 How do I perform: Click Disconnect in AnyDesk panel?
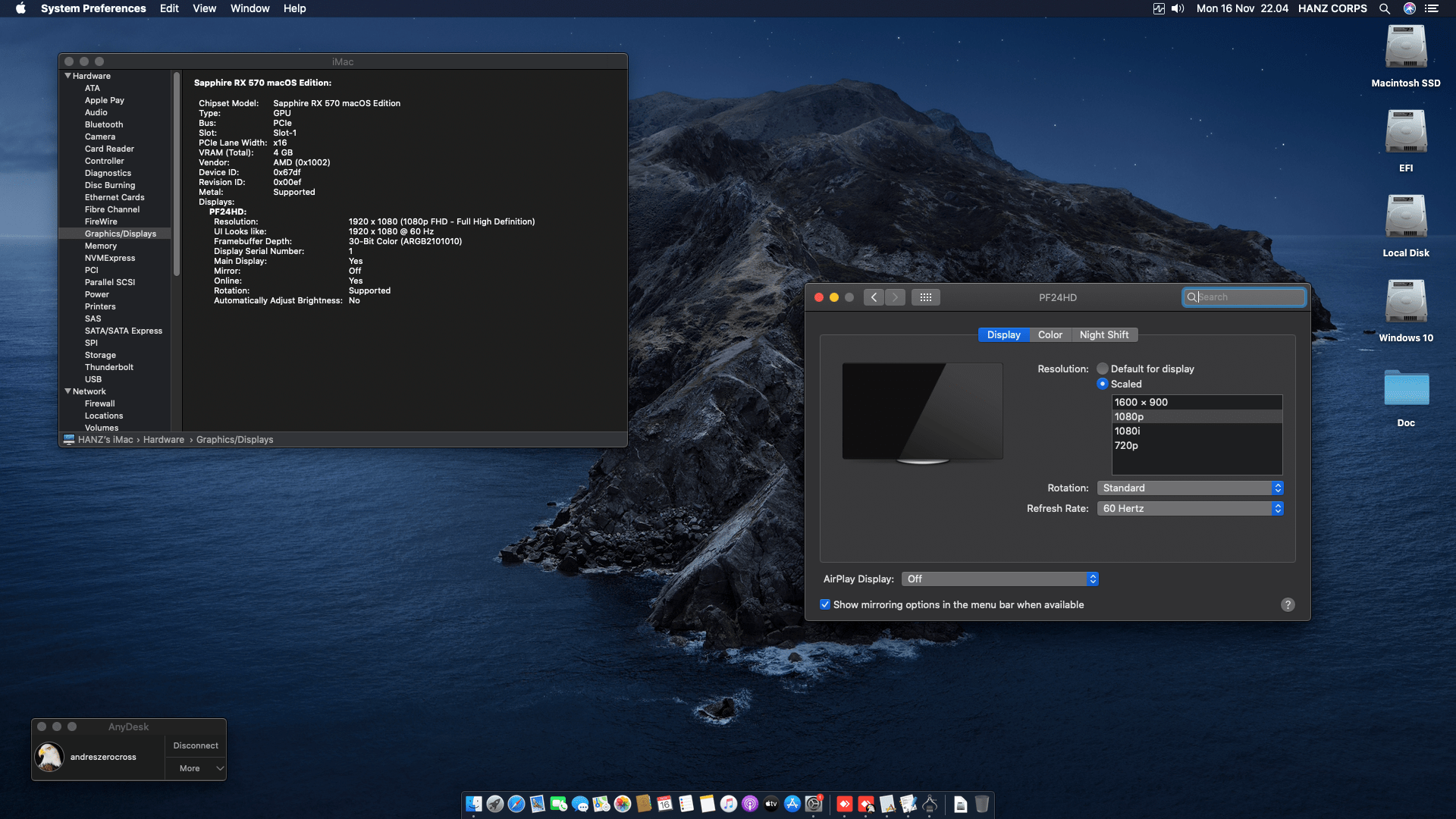195,746
